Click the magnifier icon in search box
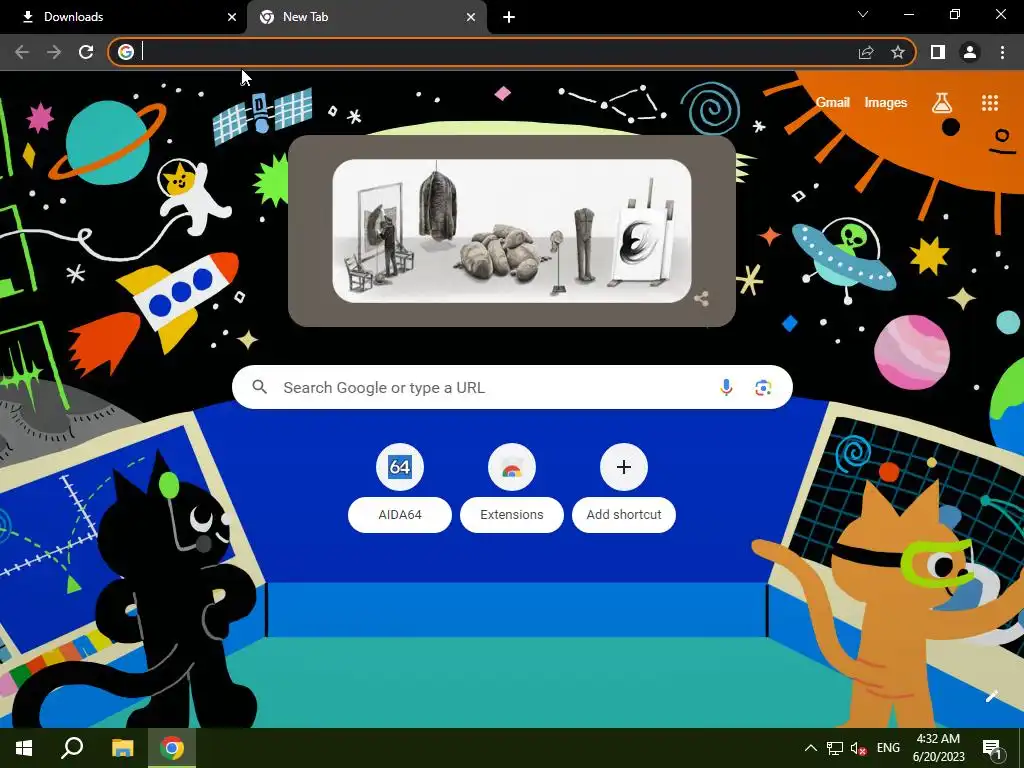Viewport: 1024px width, 768px height. coord(260,387)
